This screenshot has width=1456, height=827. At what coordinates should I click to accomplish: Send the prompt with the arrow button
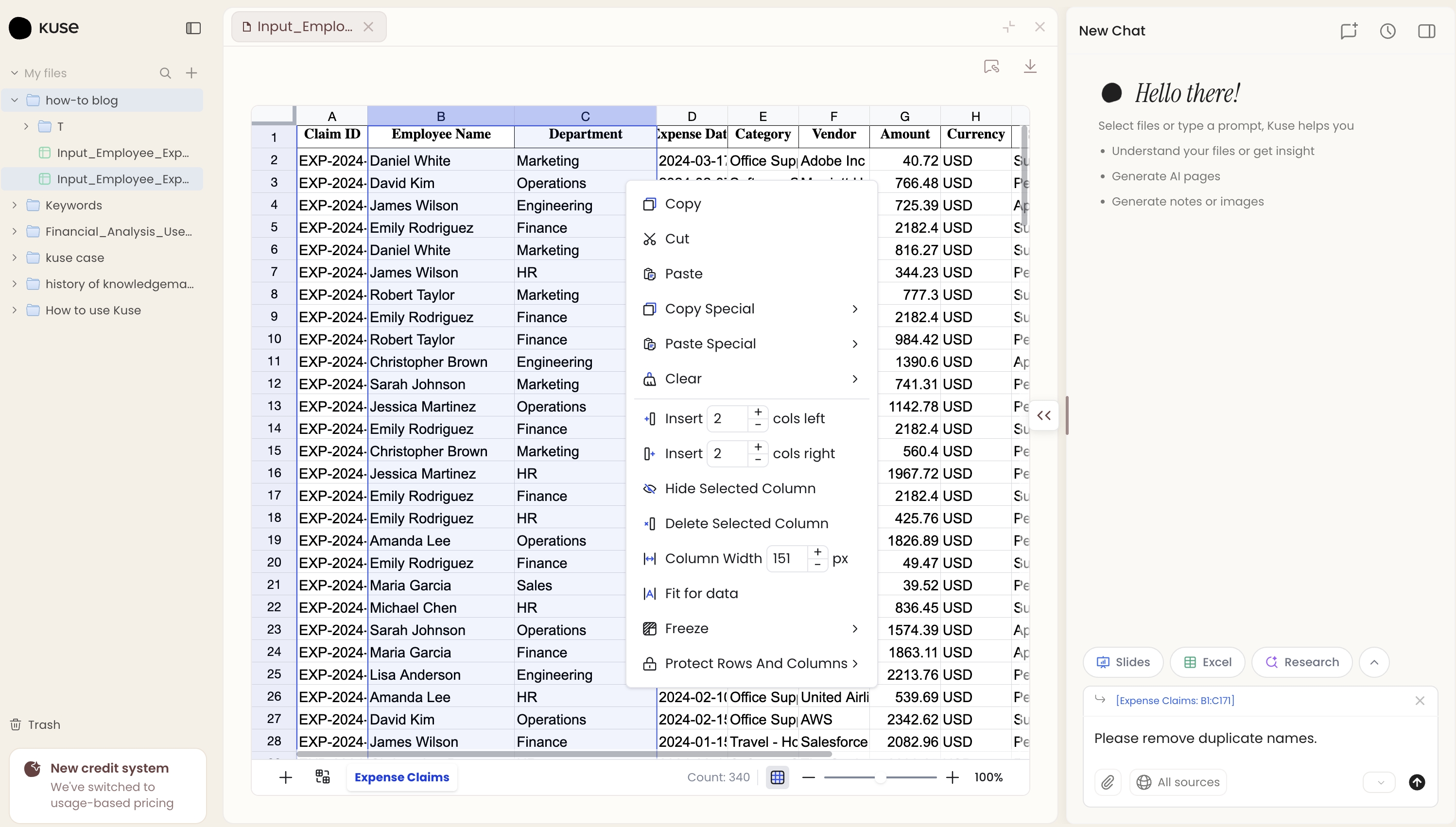pos(1417,782)
